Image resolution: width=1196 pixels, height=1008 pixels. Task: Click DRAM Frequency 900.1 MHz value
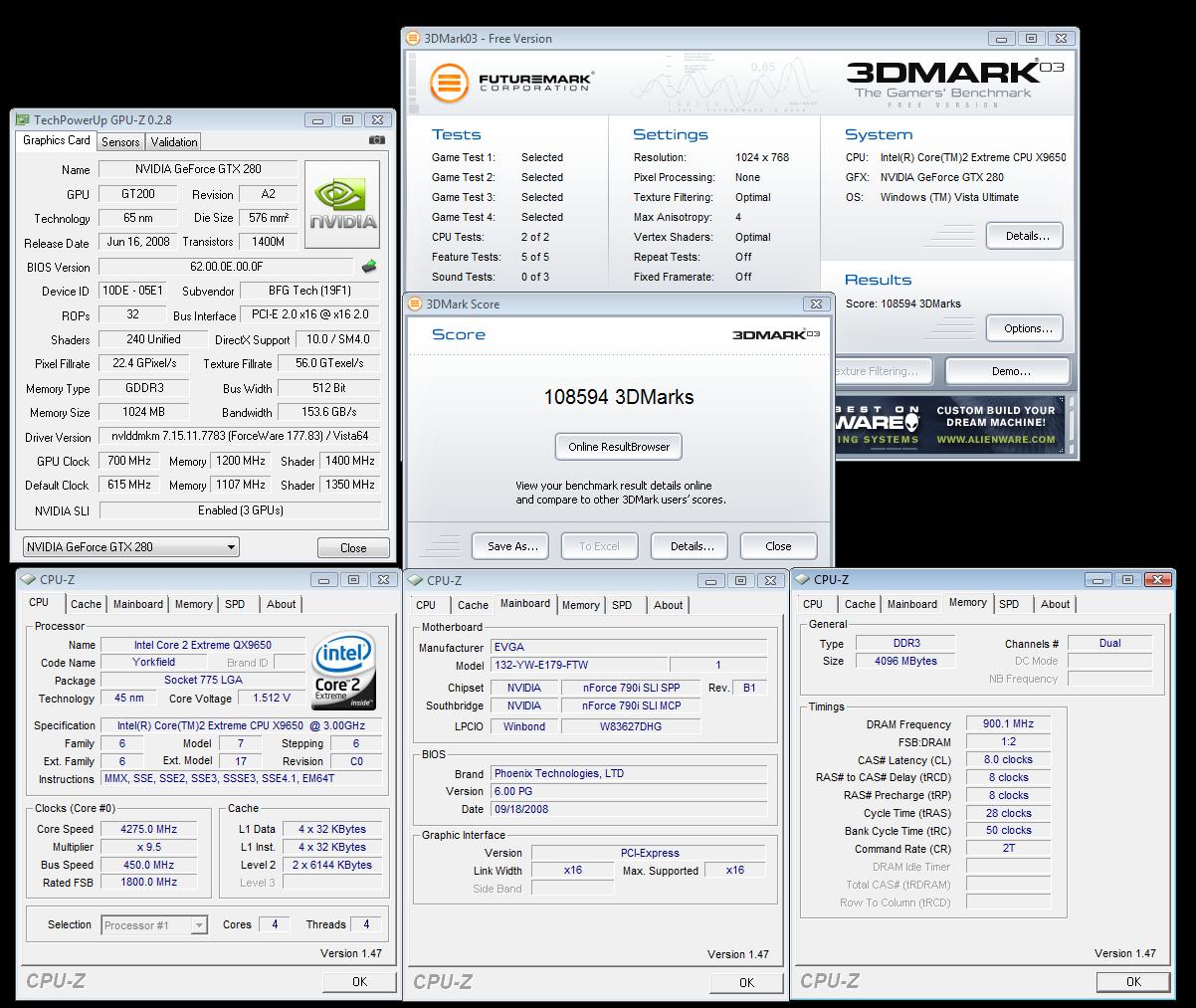click(x=1008, y=724)
